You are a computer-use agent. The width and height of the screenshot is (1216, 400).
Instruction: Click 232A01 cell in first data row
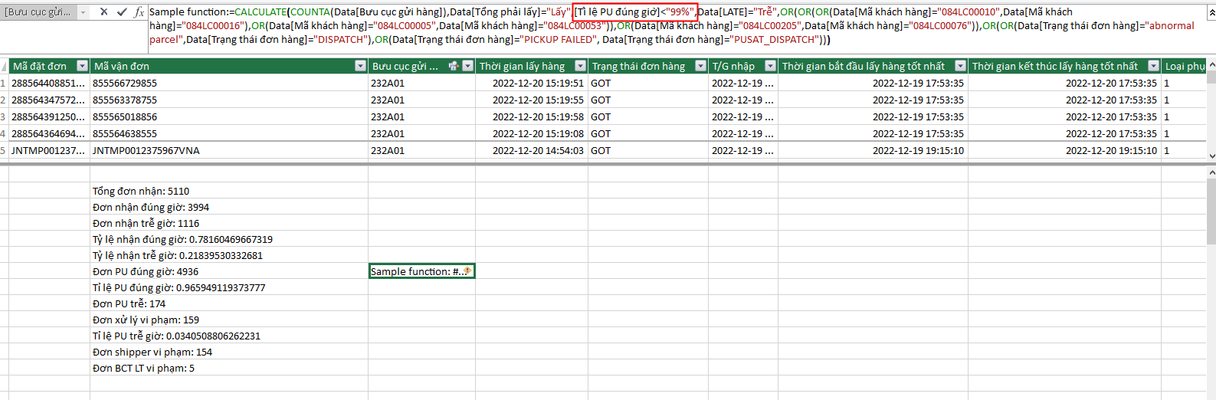click(421, 83)
